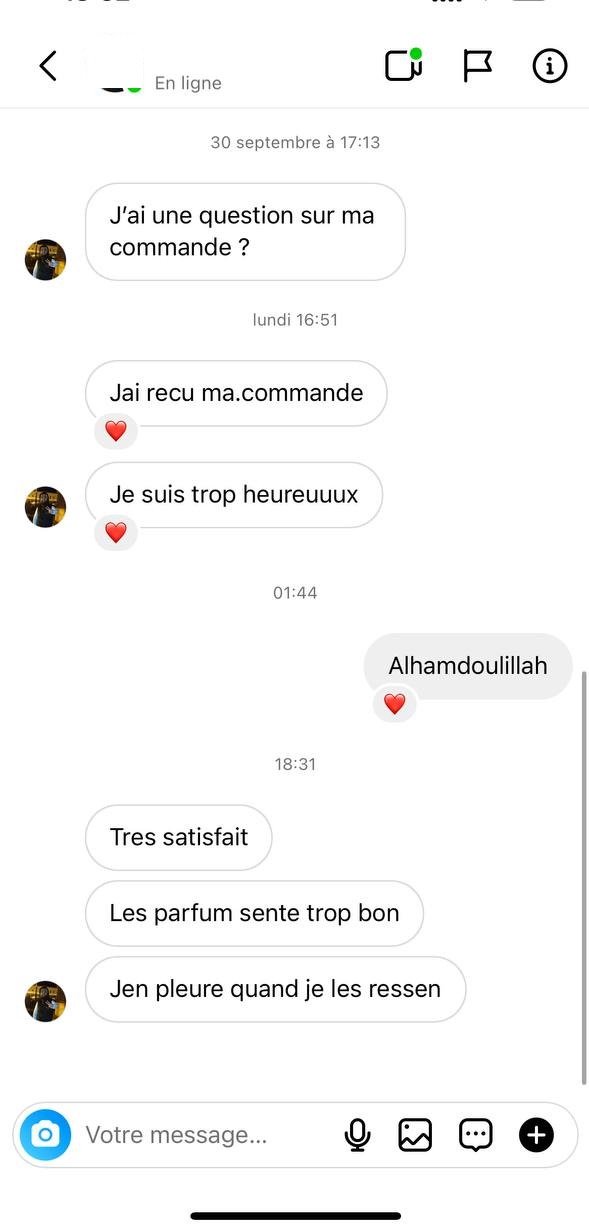The image size is (589, 1232).
Task: Tap the black plus icon for more options
Action: point(536,1135)
